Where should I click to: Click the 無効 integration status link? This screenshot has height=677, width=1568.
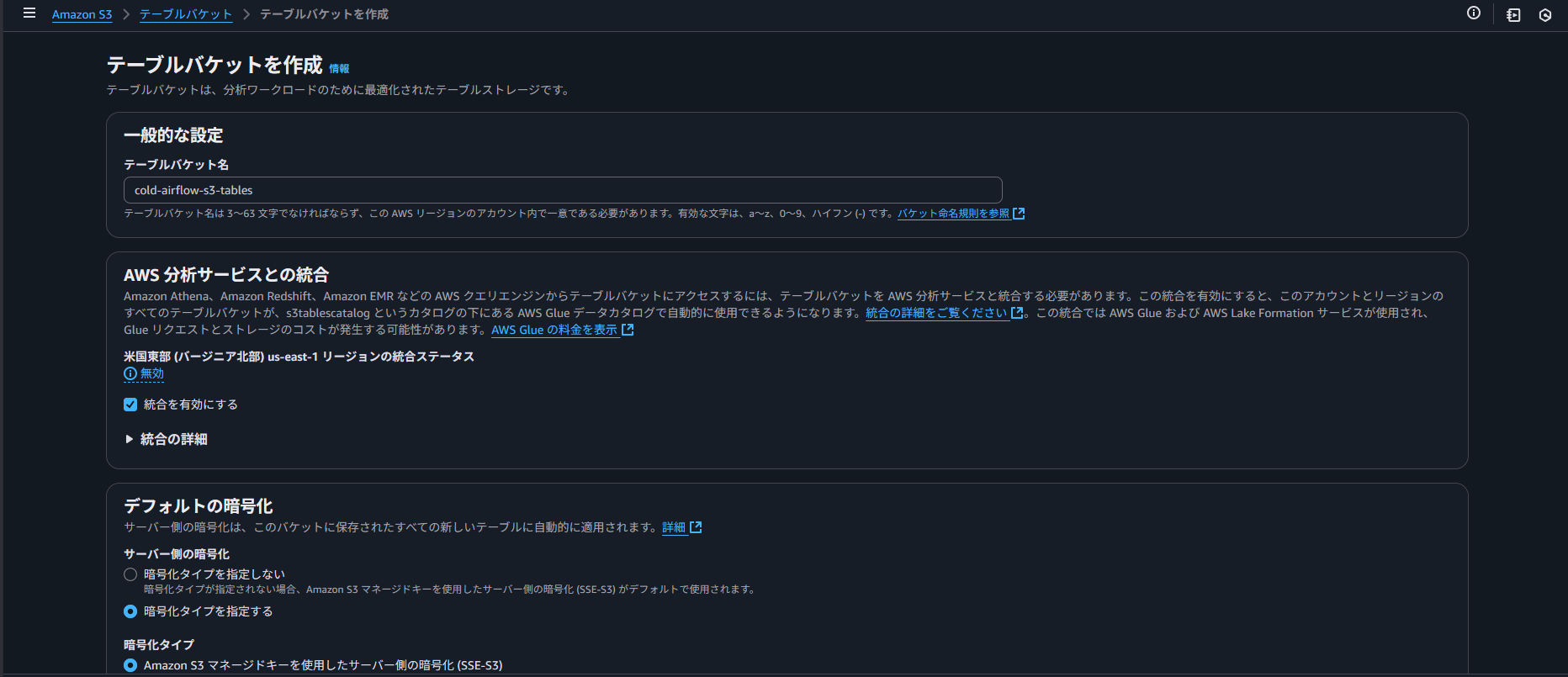152,373
